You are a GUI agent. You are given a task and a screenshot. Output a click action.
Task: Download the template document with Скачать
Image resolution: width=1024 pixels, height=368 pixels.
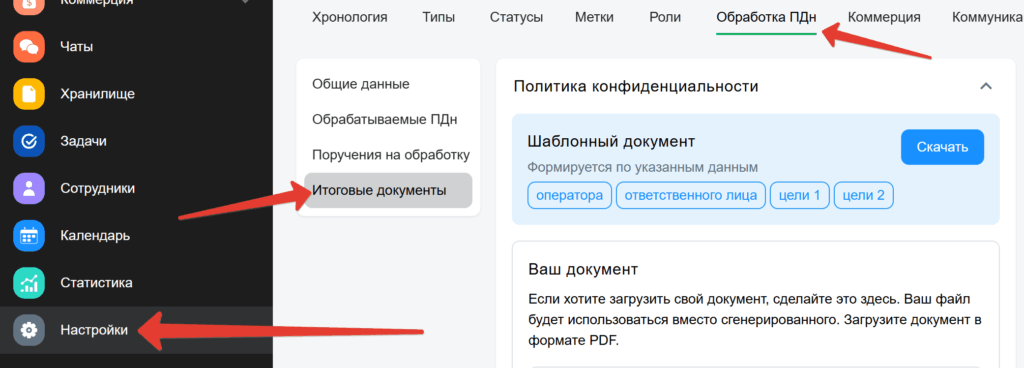point(942,147)
